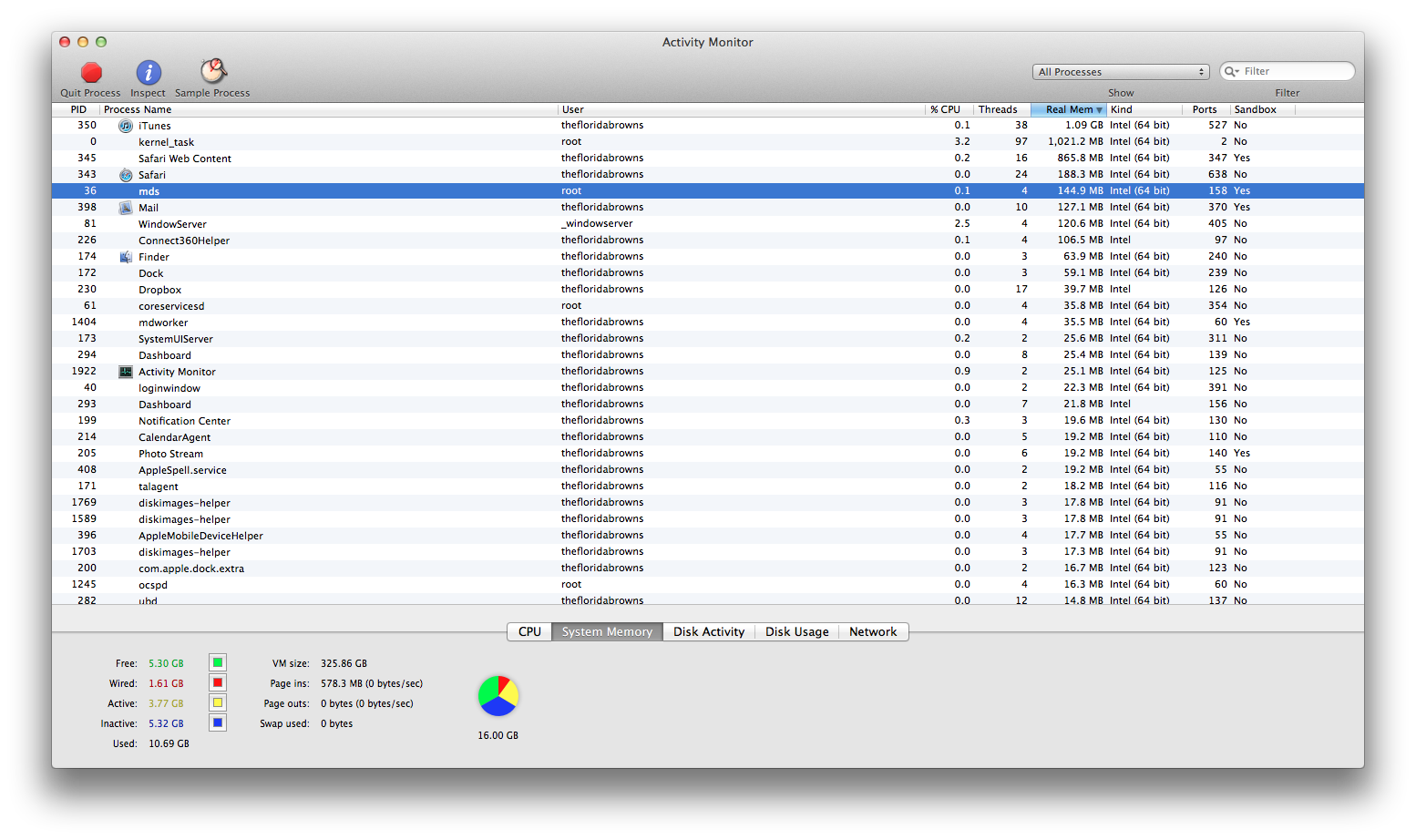
Task: Select diskimages-helper with PID 1589
Action: click(708, 519)
